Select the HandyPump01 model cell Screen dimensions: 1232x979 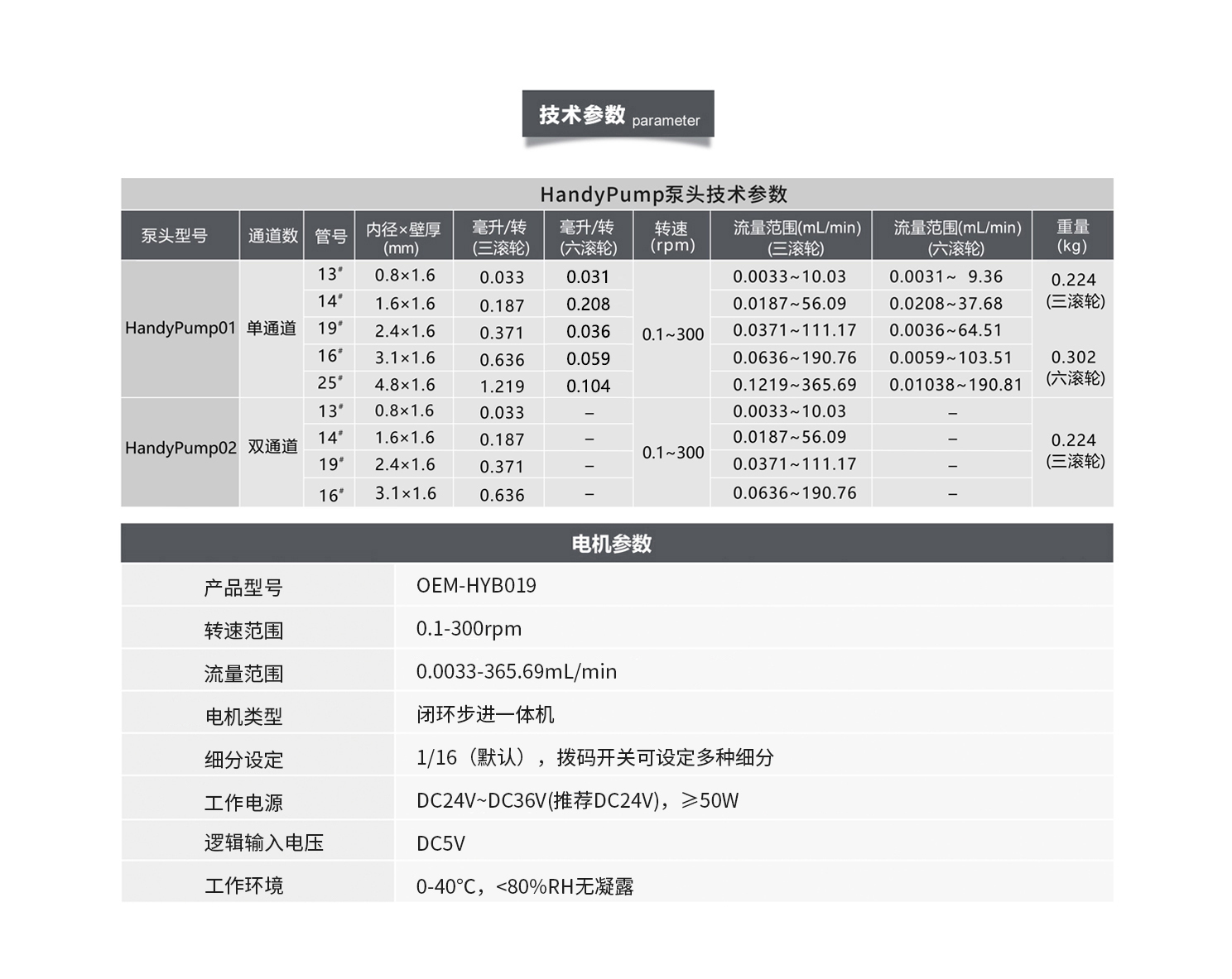pos(180,329)
